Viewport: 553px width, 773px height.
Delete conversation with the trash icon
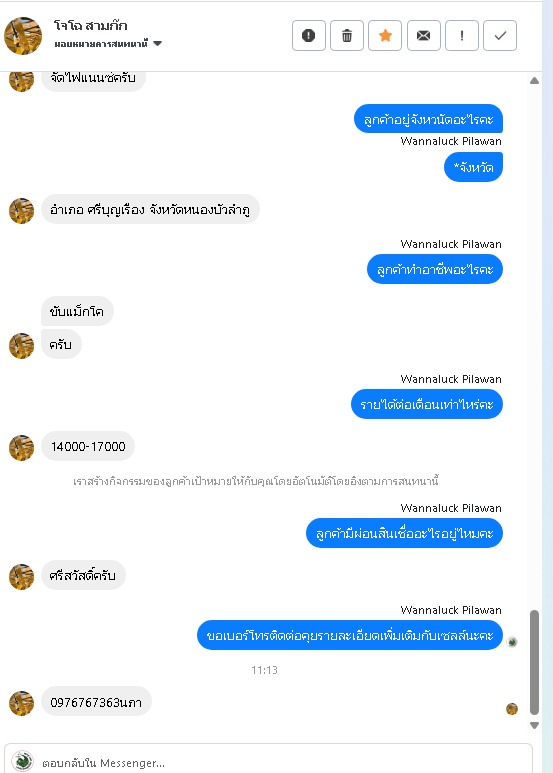347,35
